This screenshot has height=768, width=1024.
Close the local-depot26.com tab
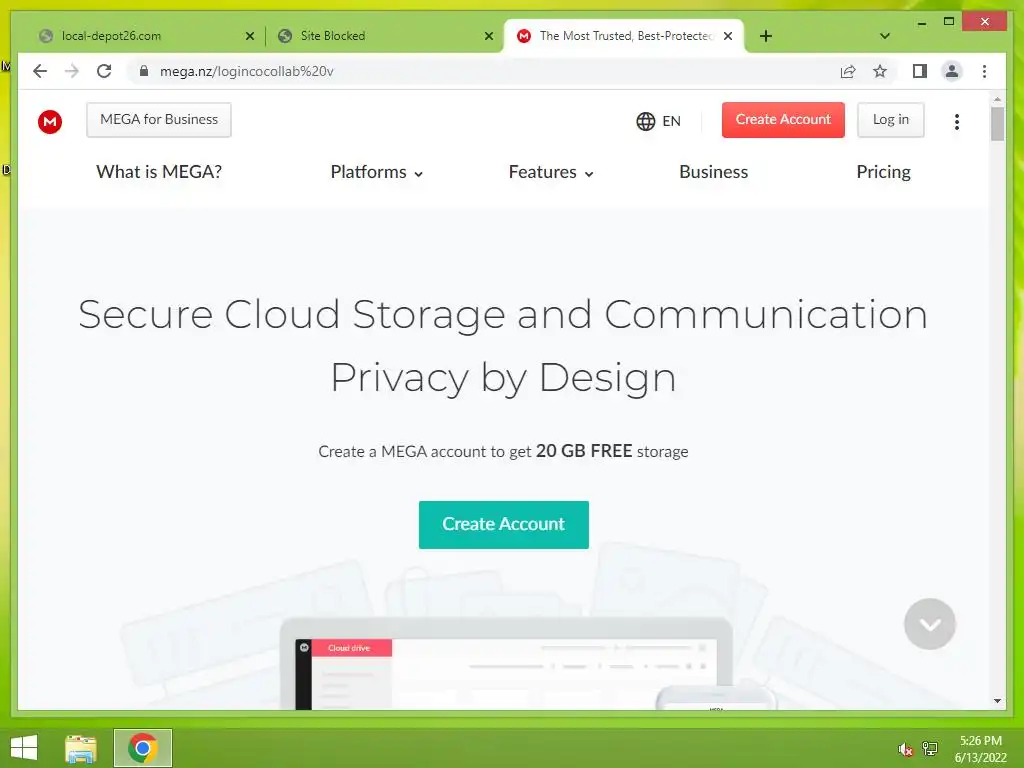coord(249,36)
